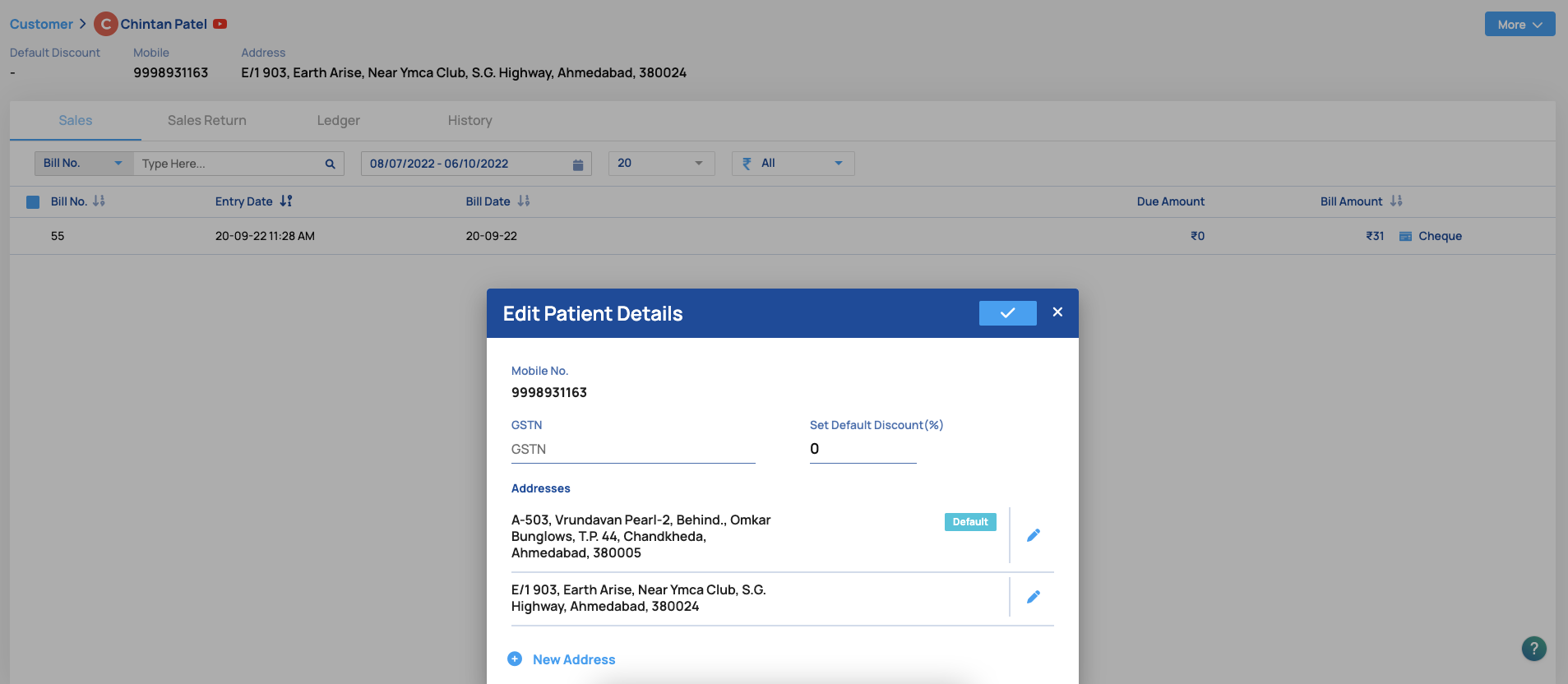Go to Customer breadcrumb link
Viewport: 1568px width, 684px height.
coord(41,25)
